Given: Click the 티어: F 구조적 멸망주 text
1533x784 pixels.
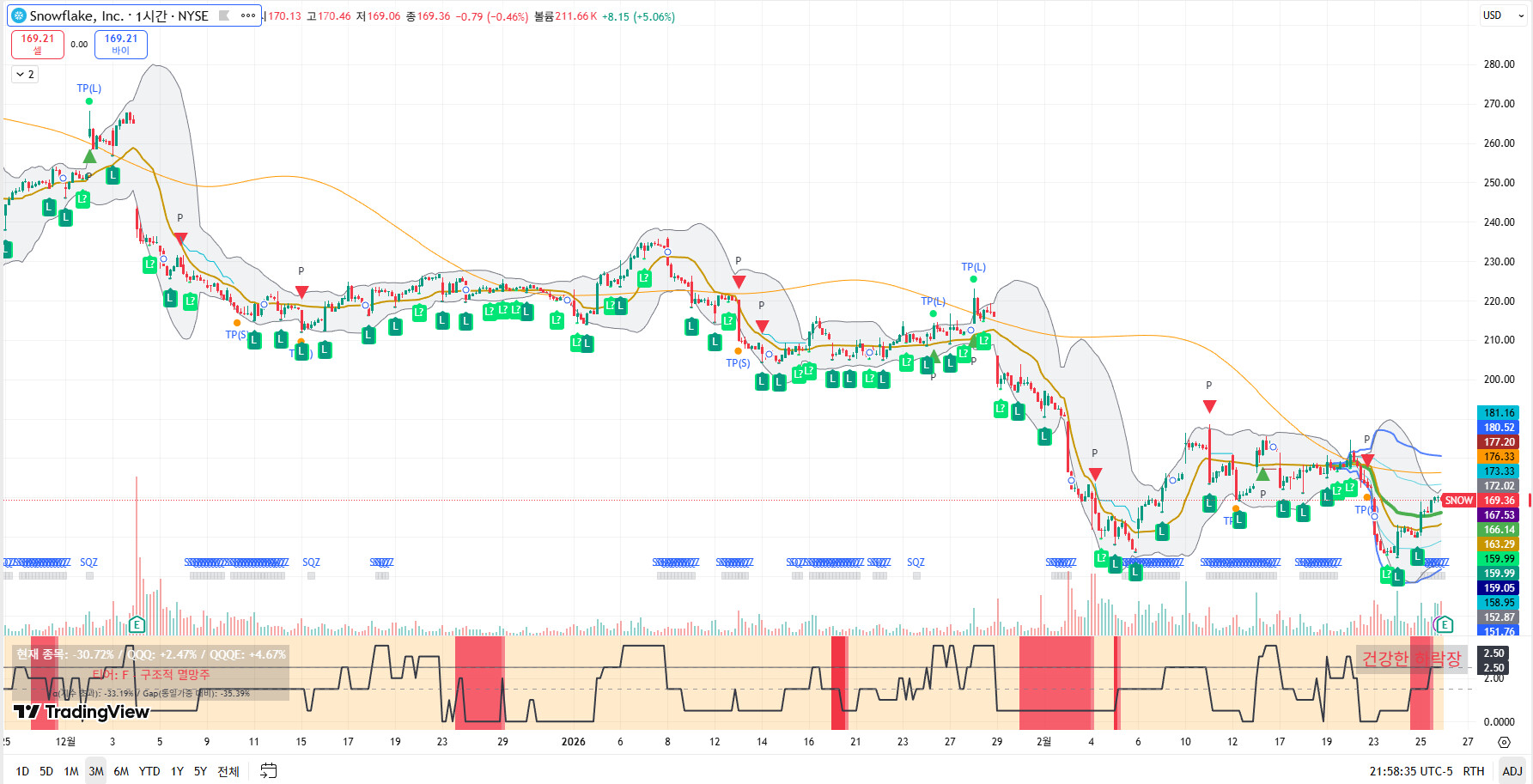Looking at the screenshot, I should (151, 675).
